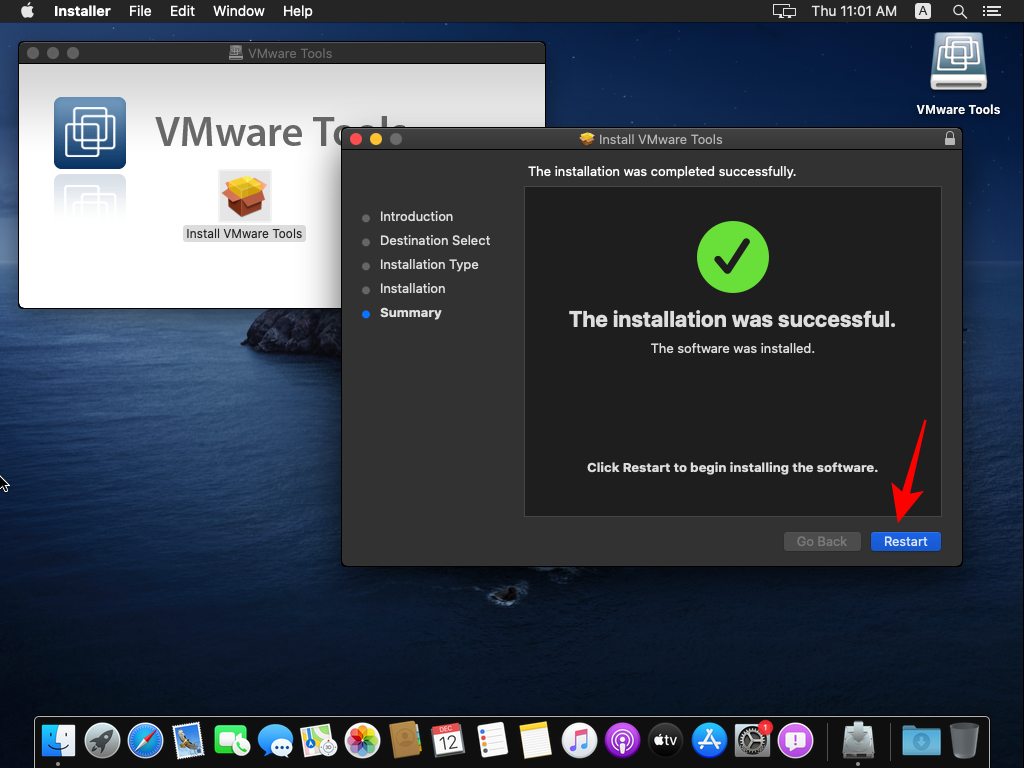Image resolution: width=1024 pixels, height=768 pixels.
Task: Open the VMware Tools disk on the desktop
Action: click(x=958, y=60)
